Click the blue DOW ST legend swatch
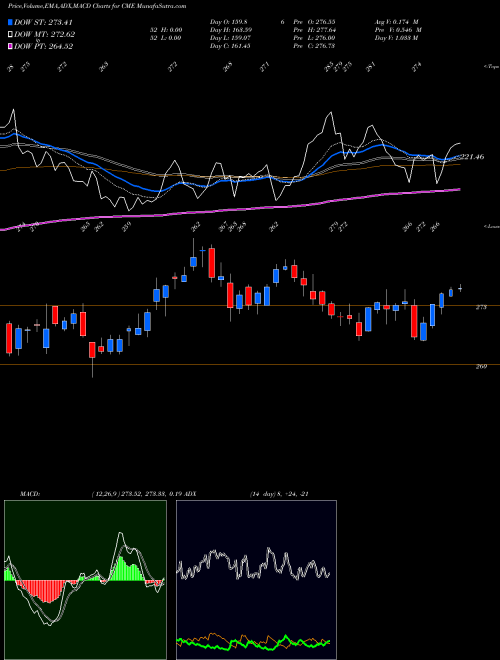Image resolution: width=500 pixels, height=660 pixels. point(10,22)
